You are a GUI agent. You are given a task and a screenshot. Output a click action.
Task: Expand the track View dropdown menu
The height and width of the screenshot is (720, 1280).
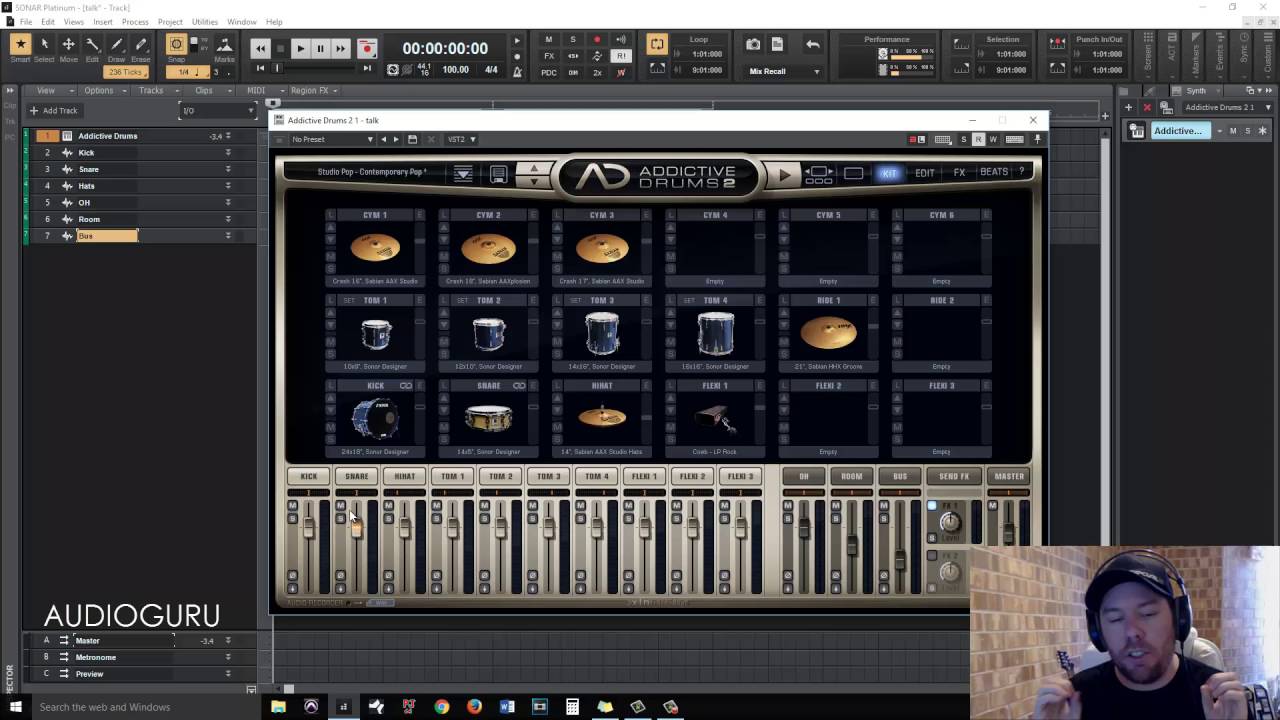pyautogui.click(x=51, y=90)
